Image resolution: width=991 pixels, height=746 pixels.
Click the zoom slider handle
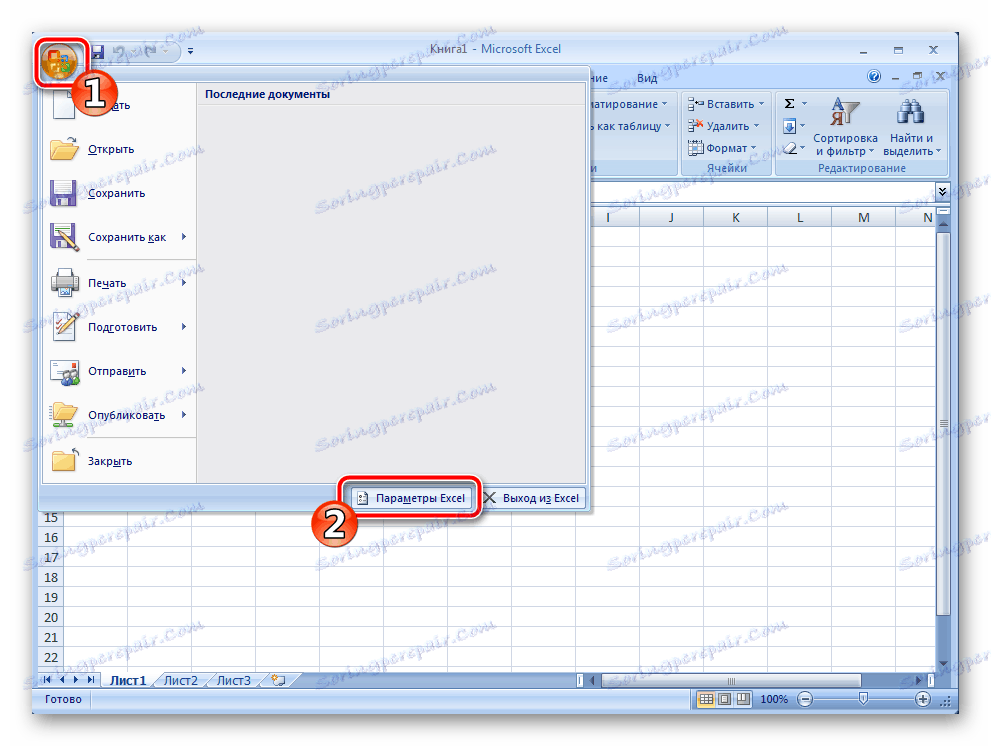(x=863, y=699)
